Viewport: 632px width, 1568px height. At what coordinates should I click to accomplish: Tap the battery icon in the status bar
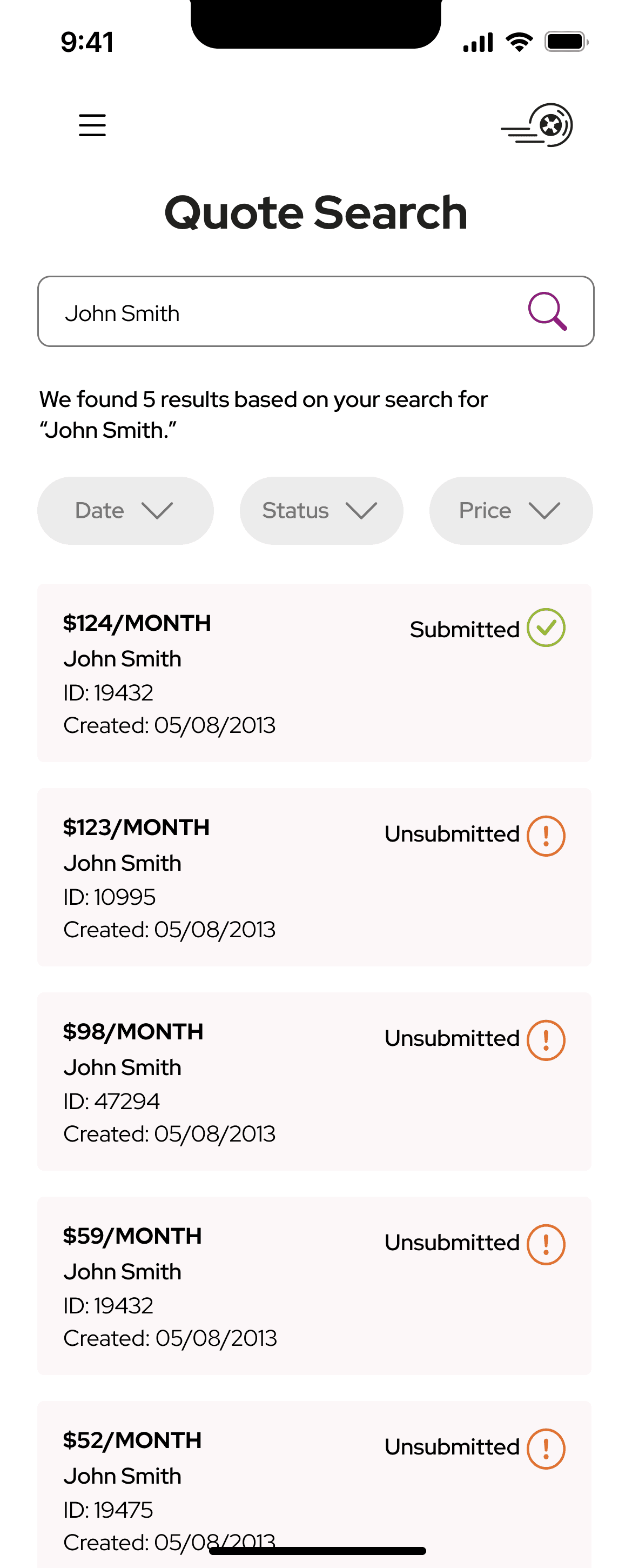coord(566,42)
